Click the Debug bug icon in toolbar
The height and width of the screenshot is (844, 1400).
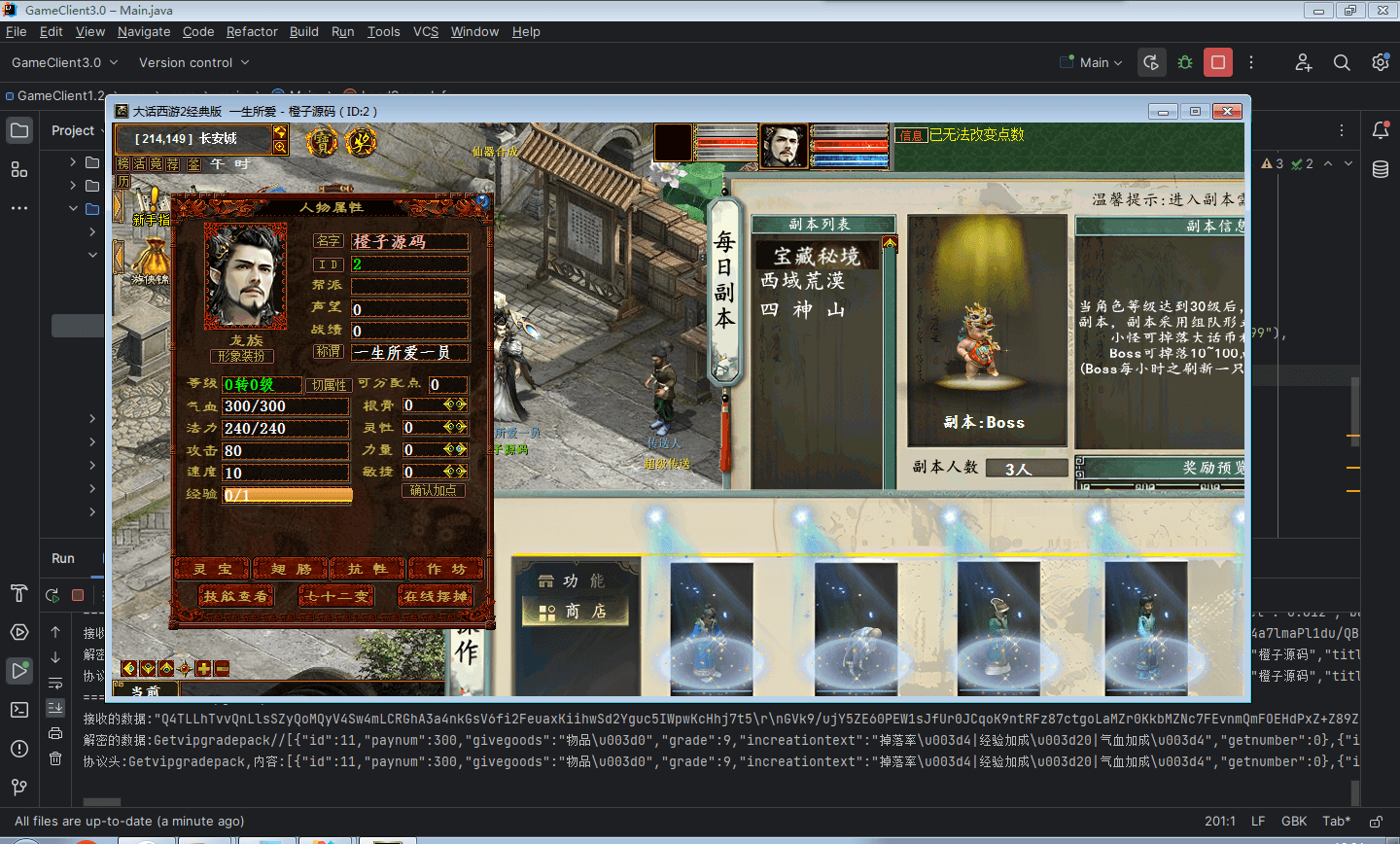tap(1184, 62)
